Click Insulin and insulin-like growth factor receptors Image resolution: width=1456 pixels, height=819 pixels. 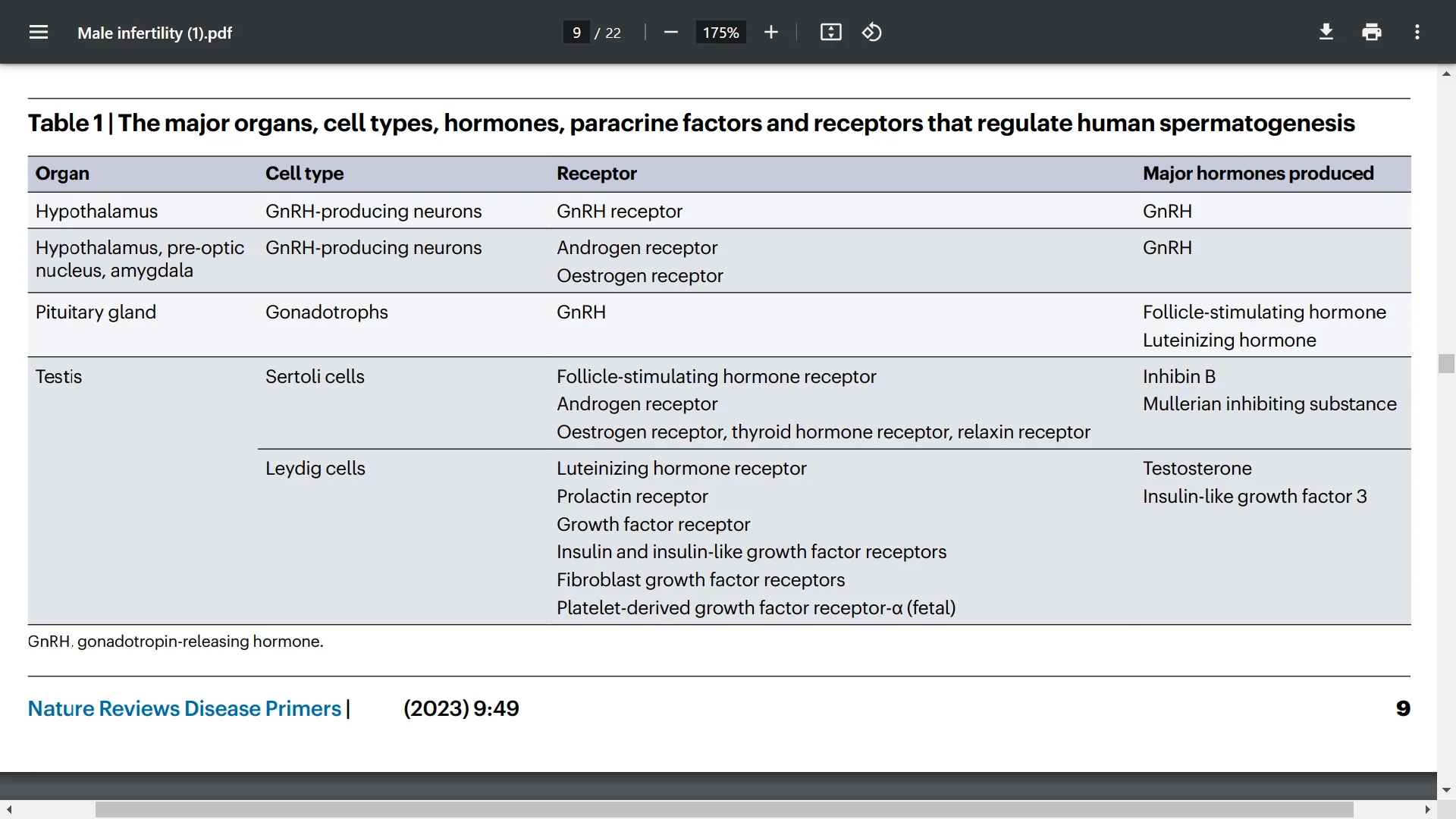pyautogui.click(x=751, y=552)
